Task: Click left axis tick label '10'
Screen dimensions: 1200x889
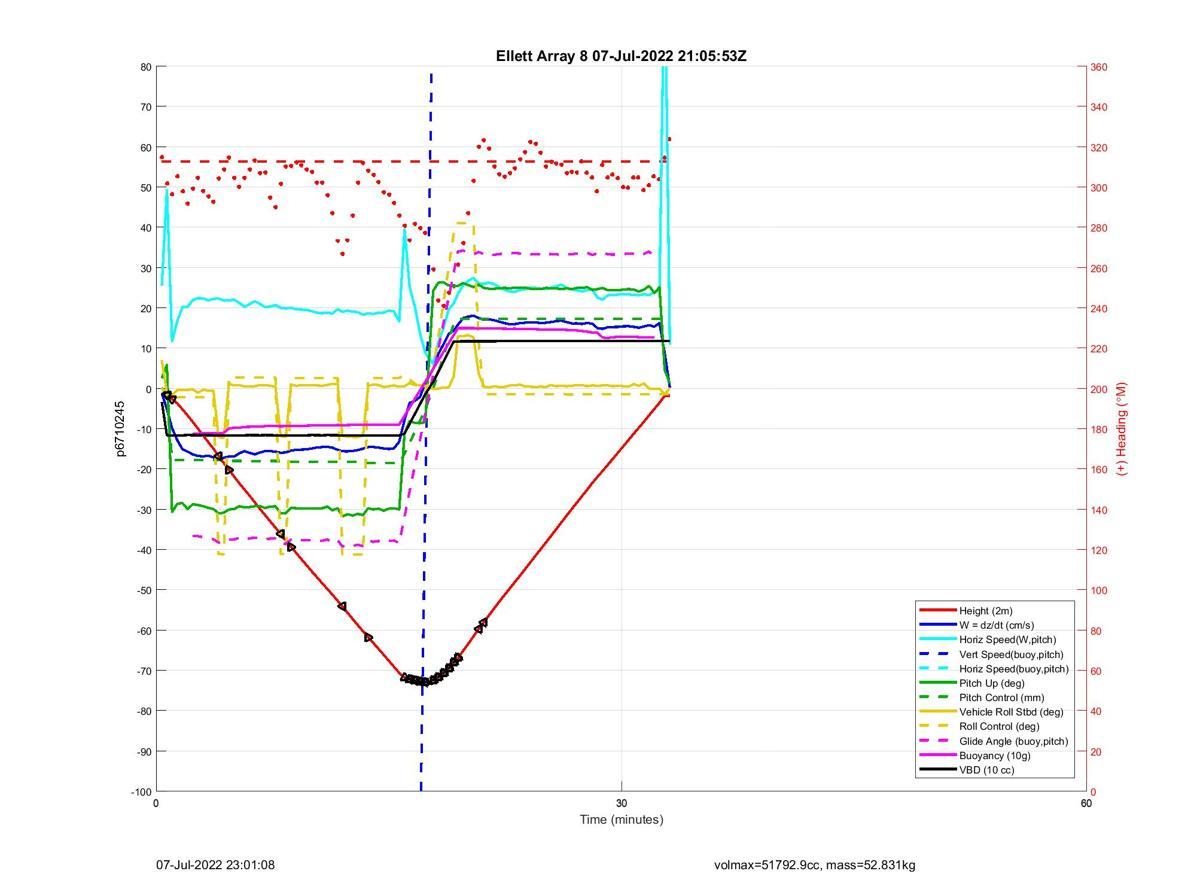Action: pos(146,349)
